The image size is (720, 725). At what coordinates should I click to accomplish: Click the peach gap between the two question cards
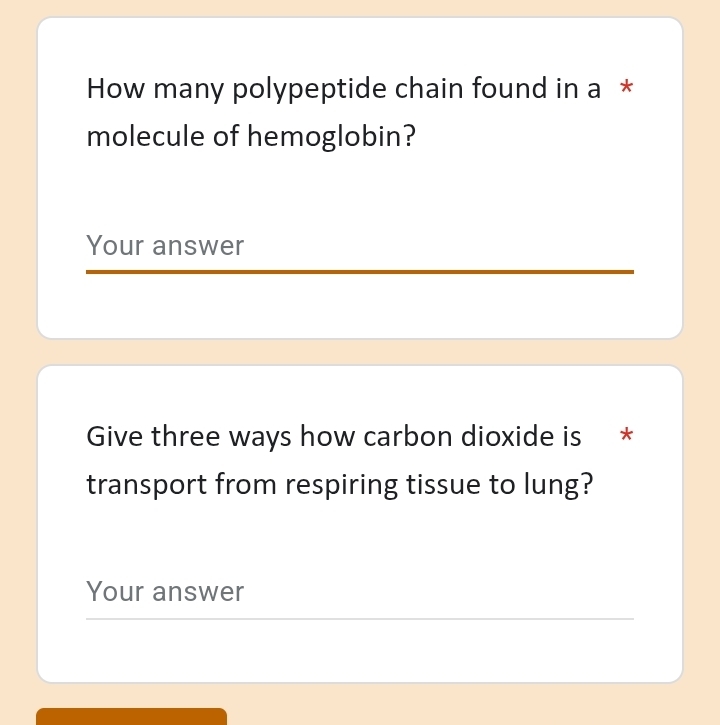(x=360, y=352)
